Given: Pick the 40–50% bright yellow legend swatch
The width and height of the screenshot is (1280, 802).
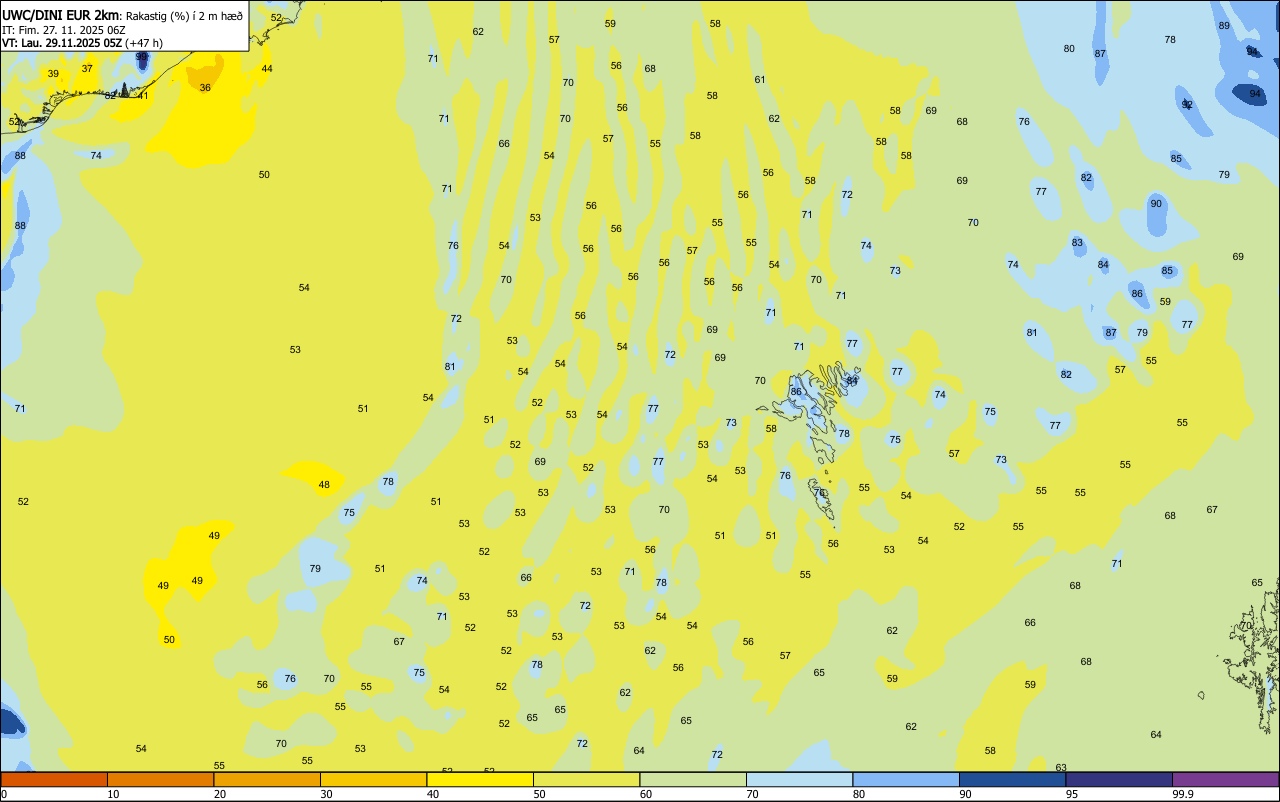Looking at the screenshot, I should click(x=480, y=779).
